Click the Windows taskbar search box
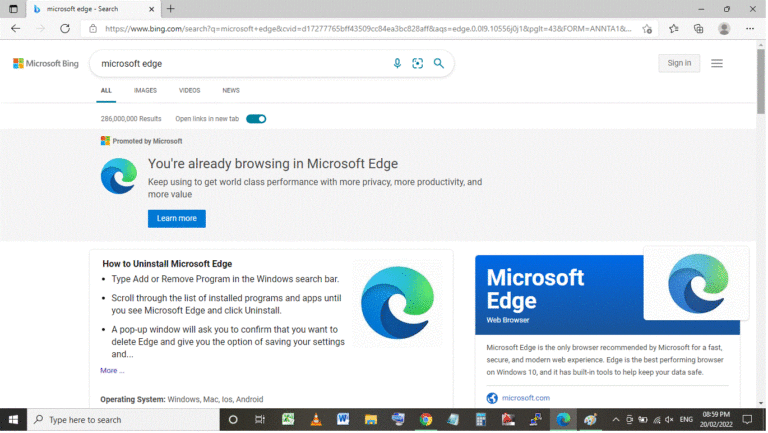The height and width of the screenshot is (433, 768). [123, 420]
